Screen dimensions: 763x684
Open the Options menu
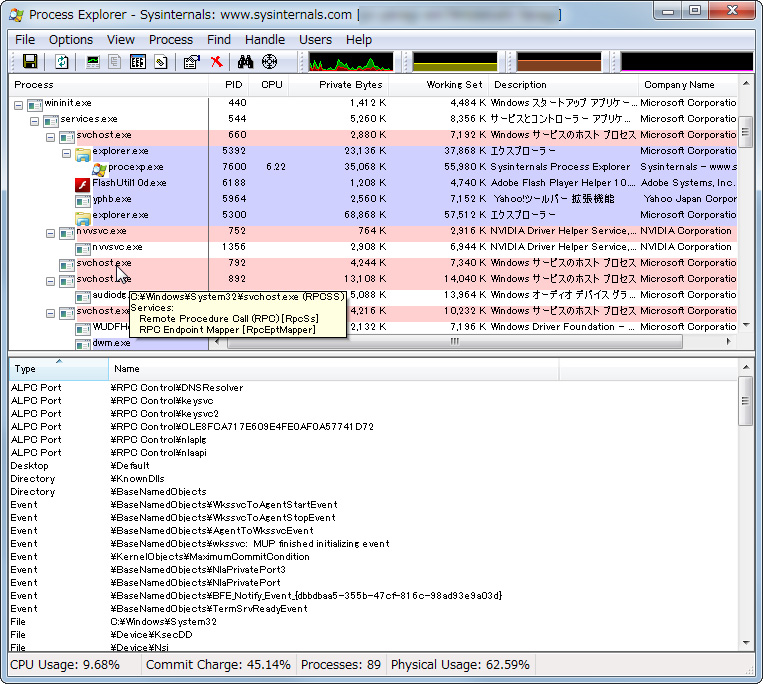(x=71, y=39)
